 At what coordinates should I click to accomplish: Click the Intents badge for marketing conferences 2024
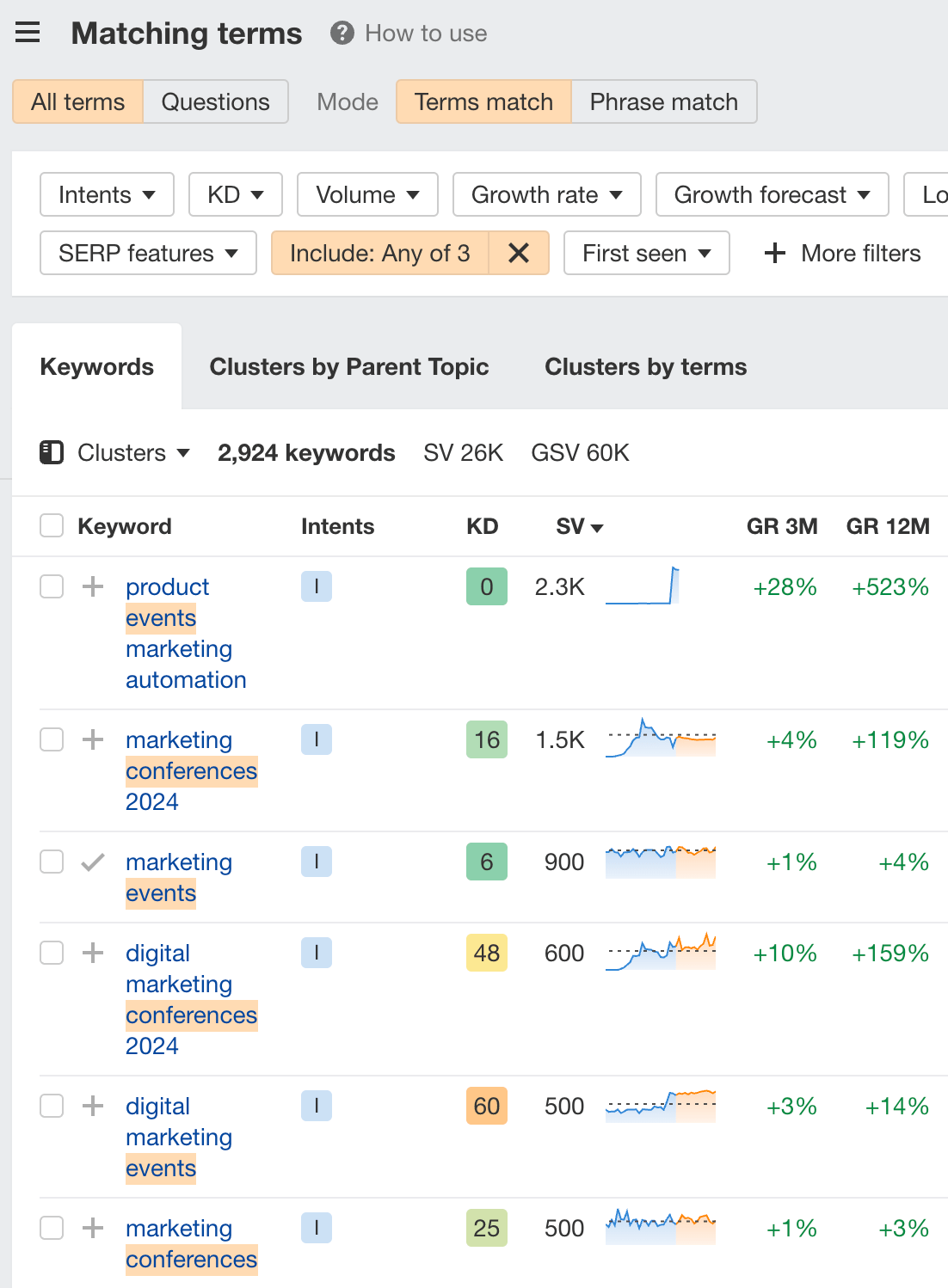(x=316, y=739)
